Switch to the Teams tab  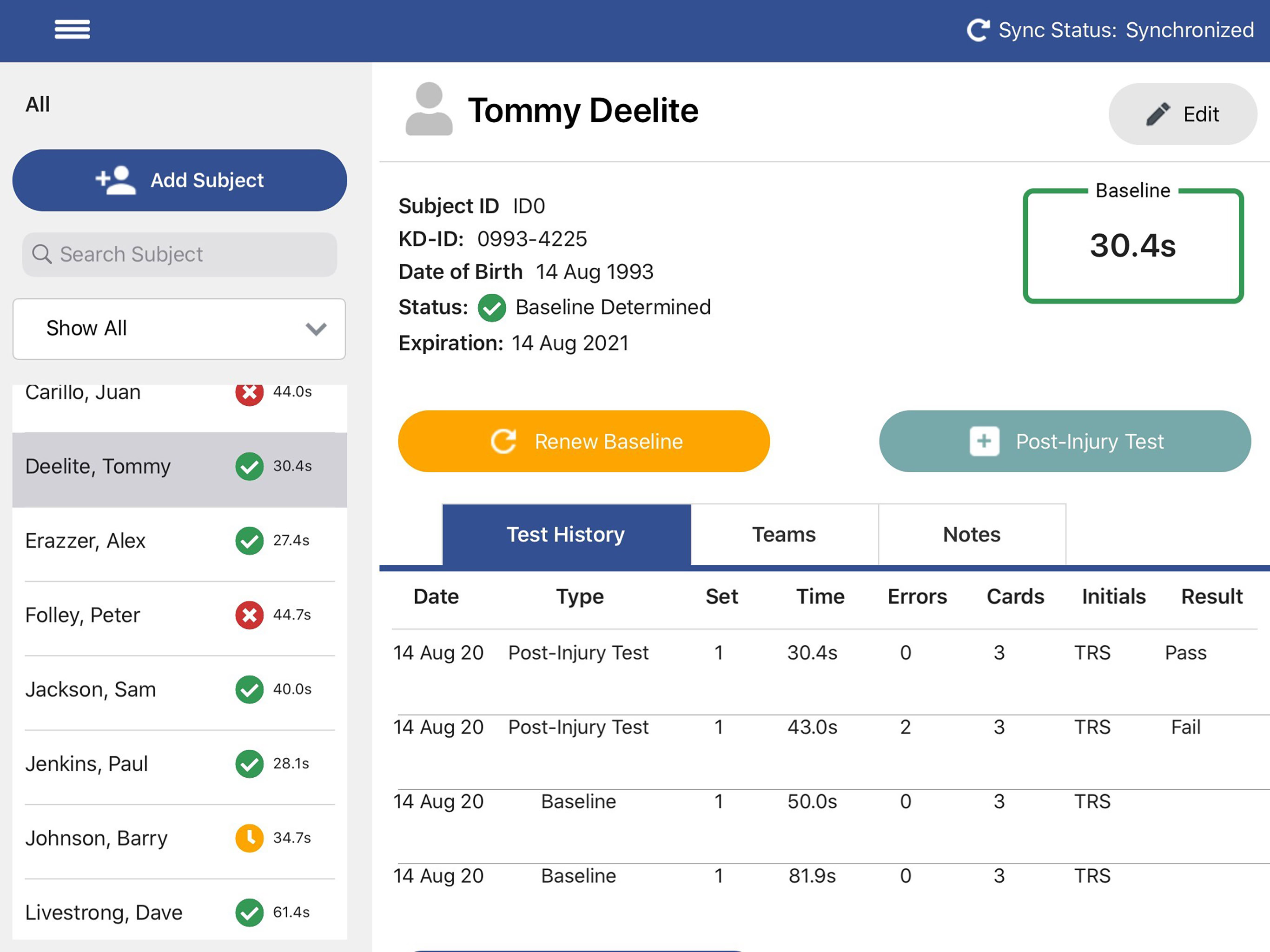tap(784, 535)
